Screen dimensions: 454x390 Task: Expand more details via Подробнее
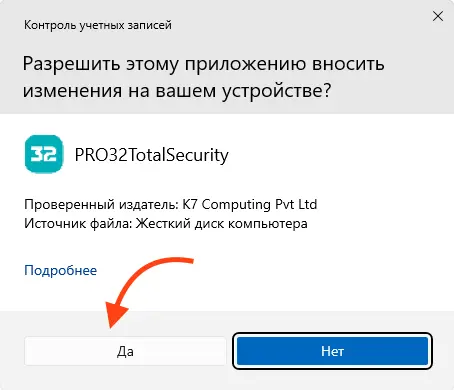click(x=61, y=270)
